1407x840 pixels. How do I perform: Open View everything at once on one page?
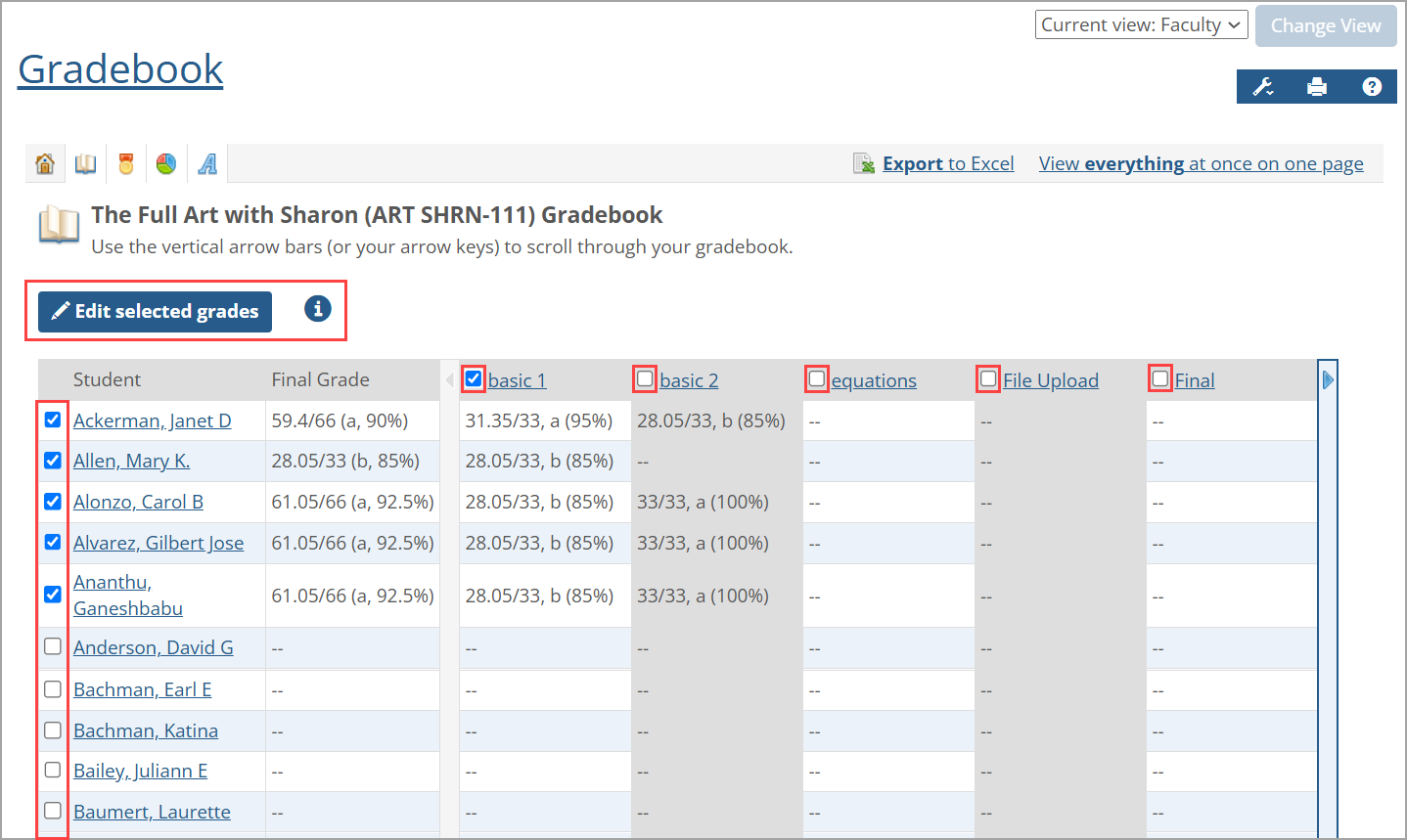[1201, 163]
